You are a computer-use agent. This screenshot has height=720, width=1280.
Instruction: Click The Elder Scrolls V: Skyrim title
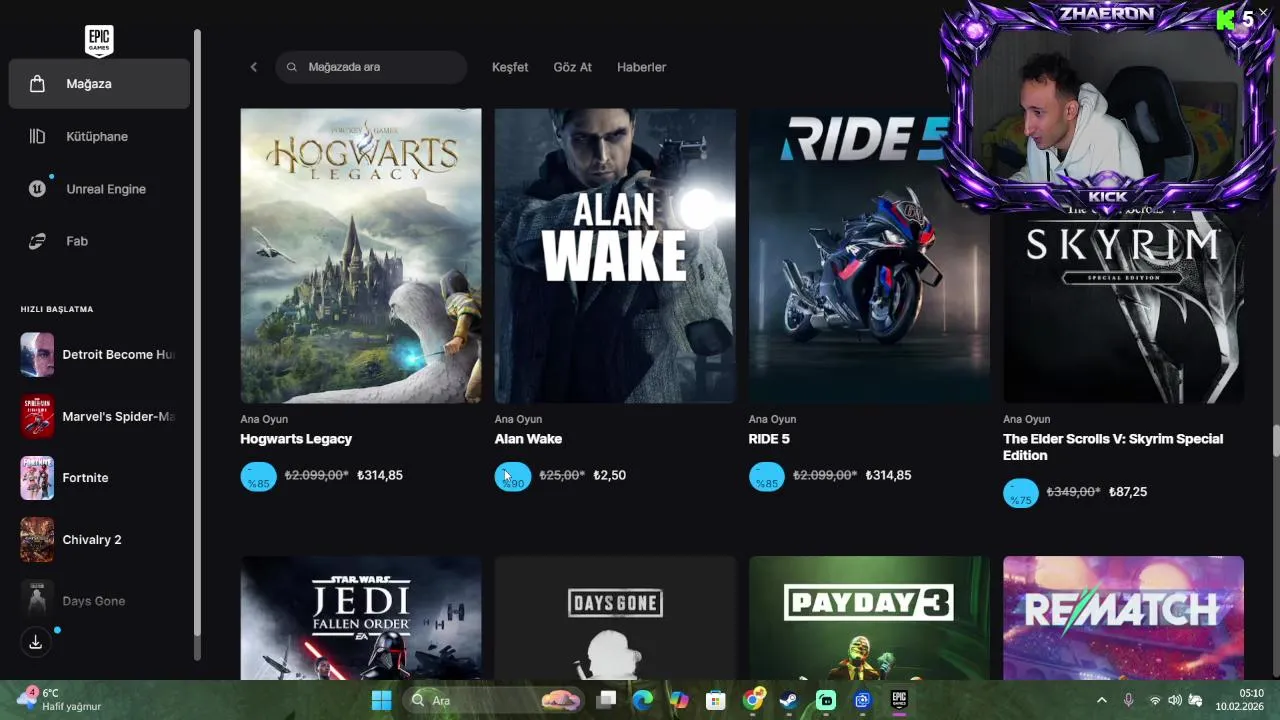tap(1113, 447)
